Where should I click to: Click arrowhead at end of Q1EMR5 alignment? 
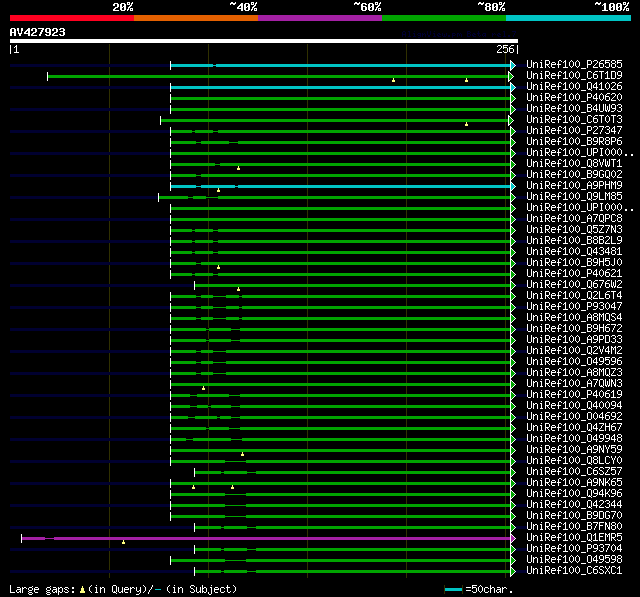pos(513,538)
